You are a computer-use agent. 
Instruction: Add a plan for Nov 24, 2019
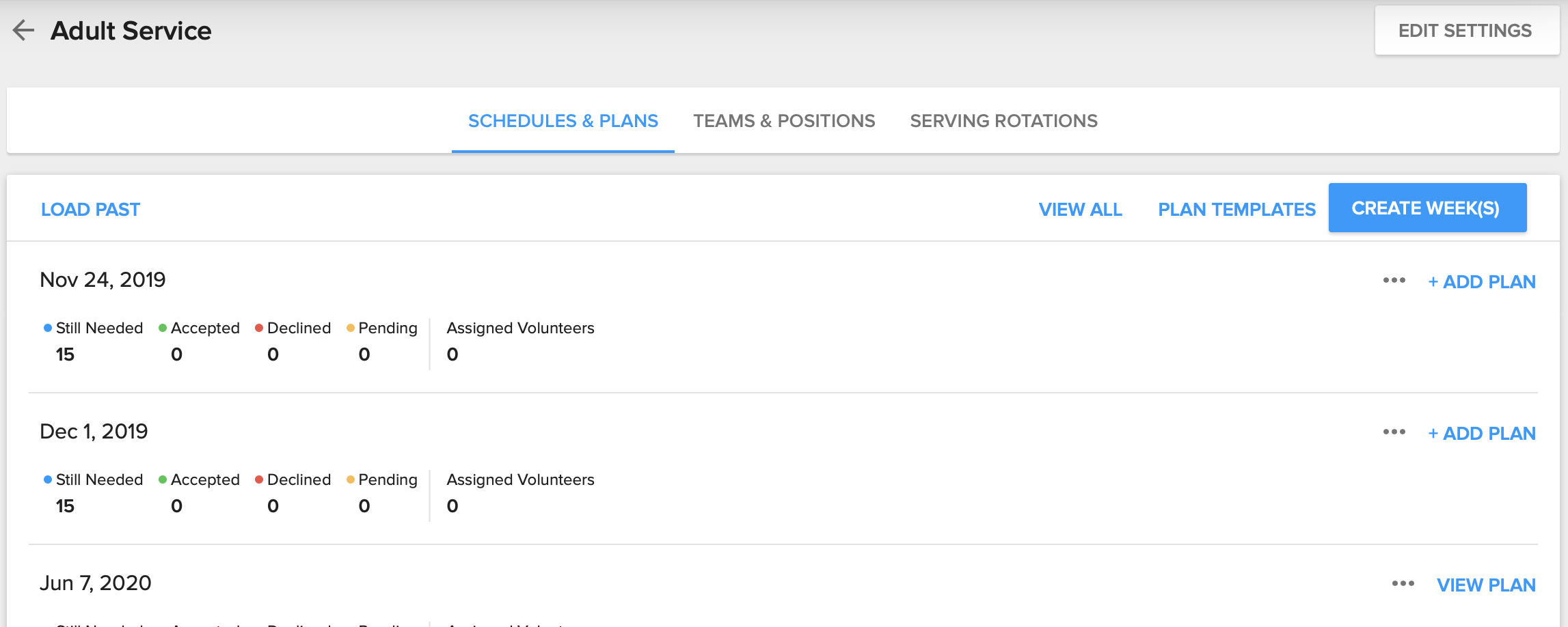tap(1481, 281)
